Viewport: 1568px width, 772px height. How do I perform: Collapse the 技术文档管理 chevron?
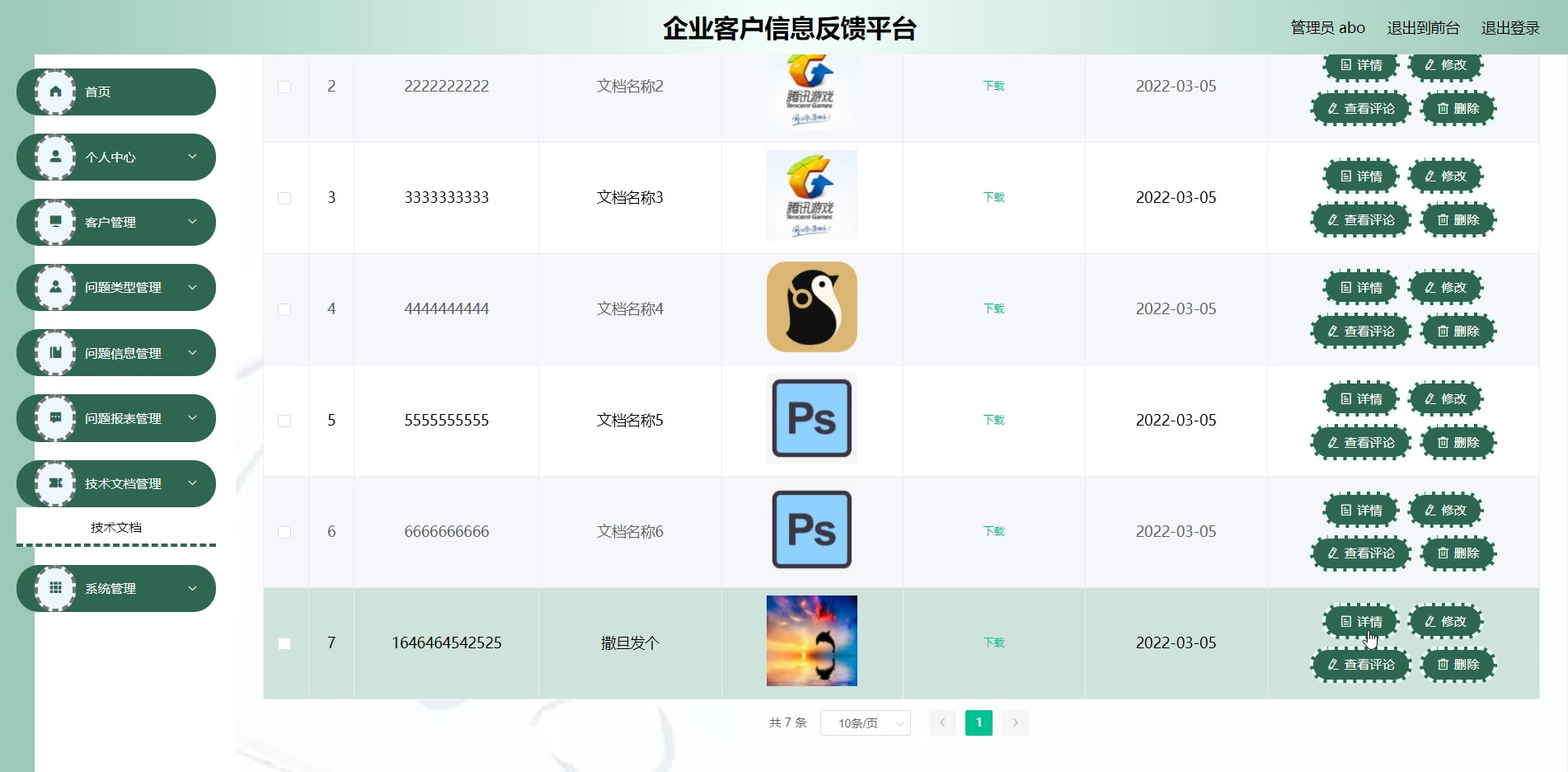coord(192,482)
